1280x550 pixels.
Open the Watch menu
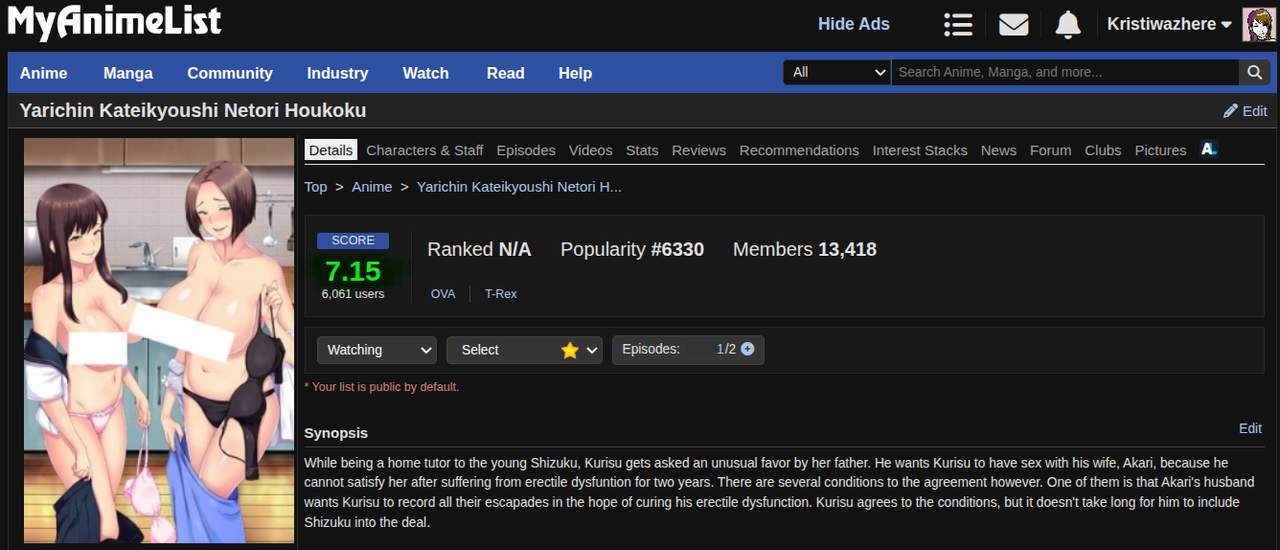[x=426, y=73]
